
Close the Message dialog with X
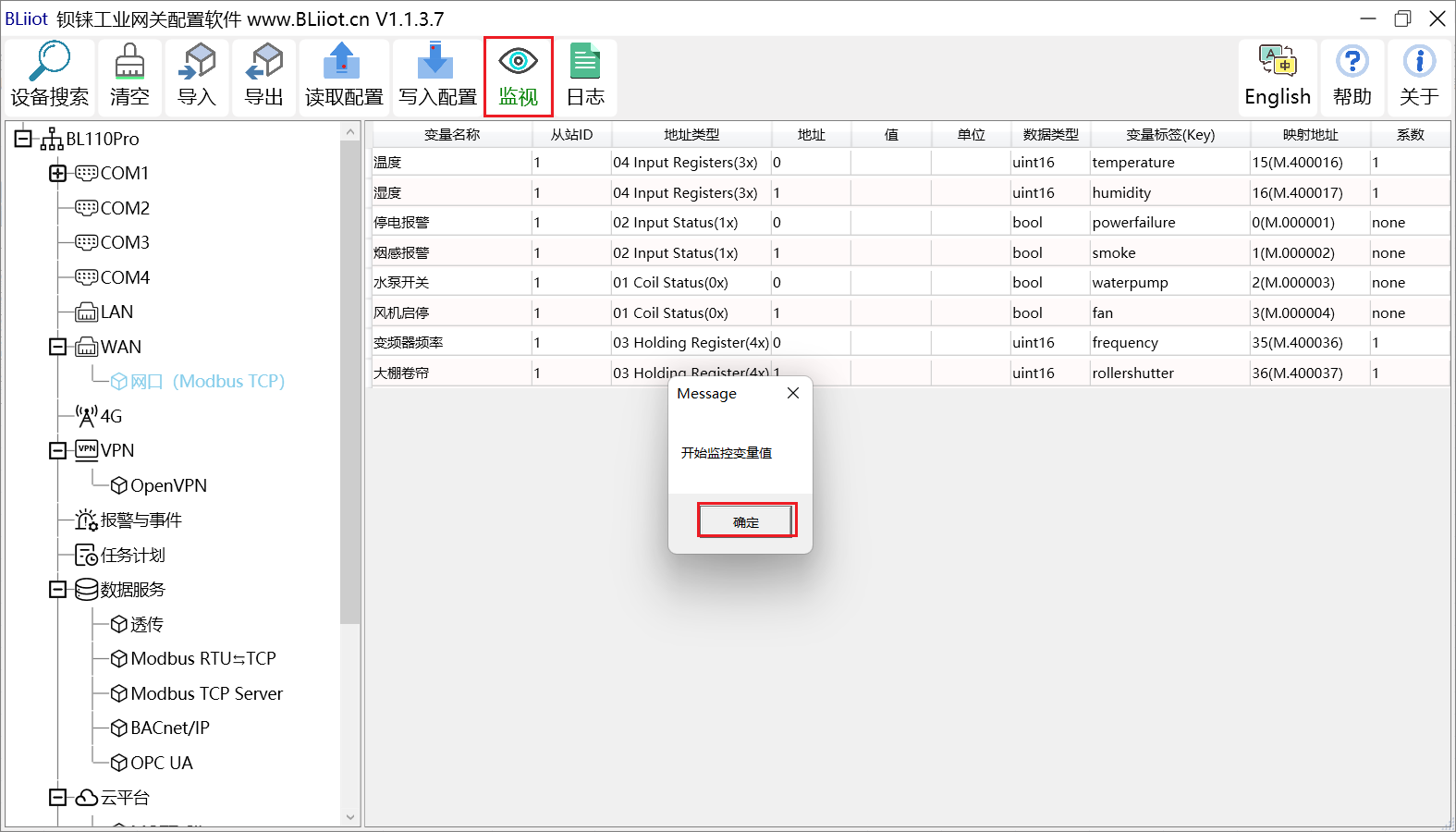point(792,393)
